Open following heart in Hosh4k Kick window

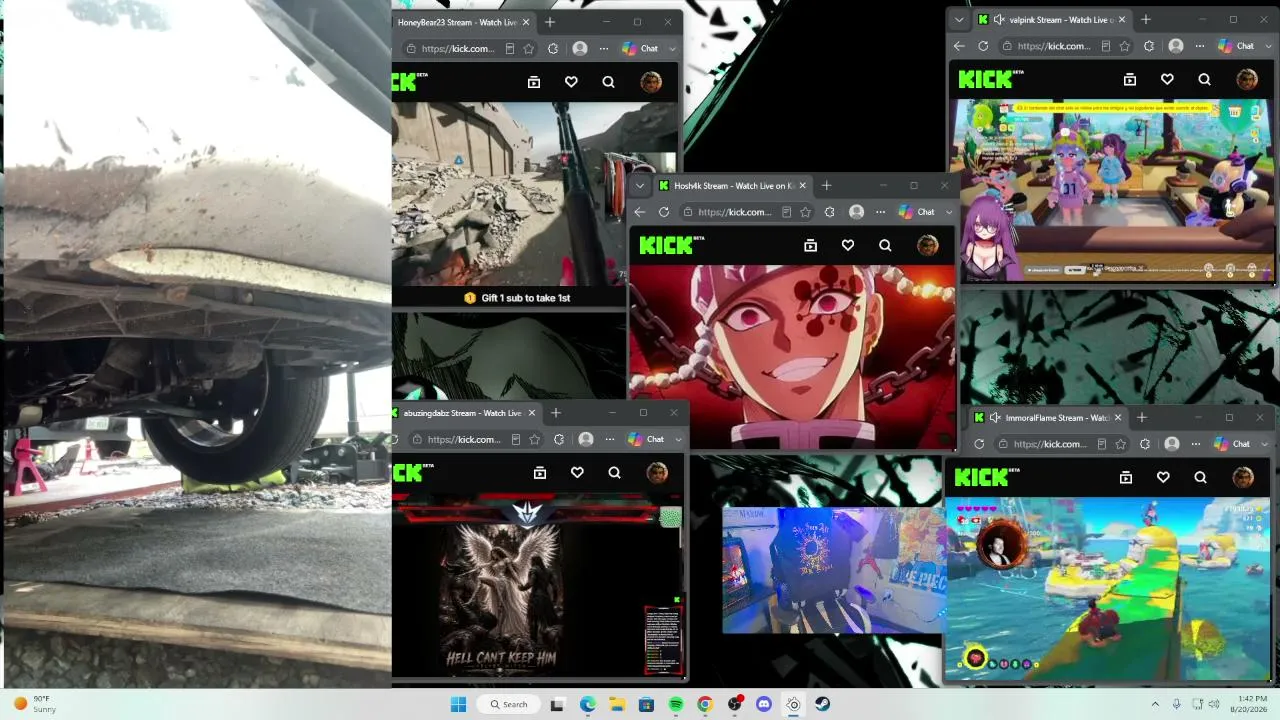[x=848, y=245]
